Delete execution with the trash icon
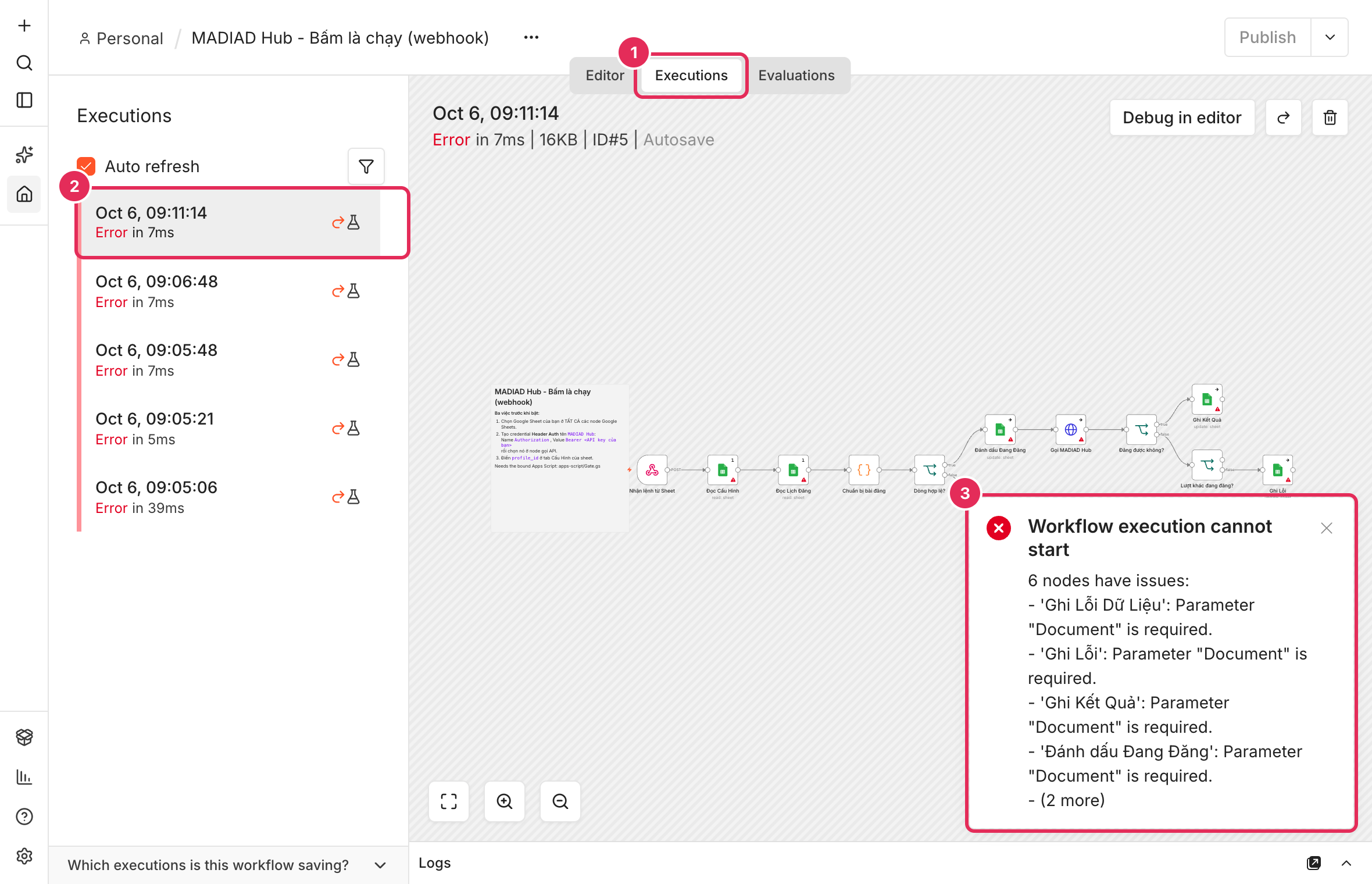This screenshot has width=1372, height=884. [x=1330, y=117]
